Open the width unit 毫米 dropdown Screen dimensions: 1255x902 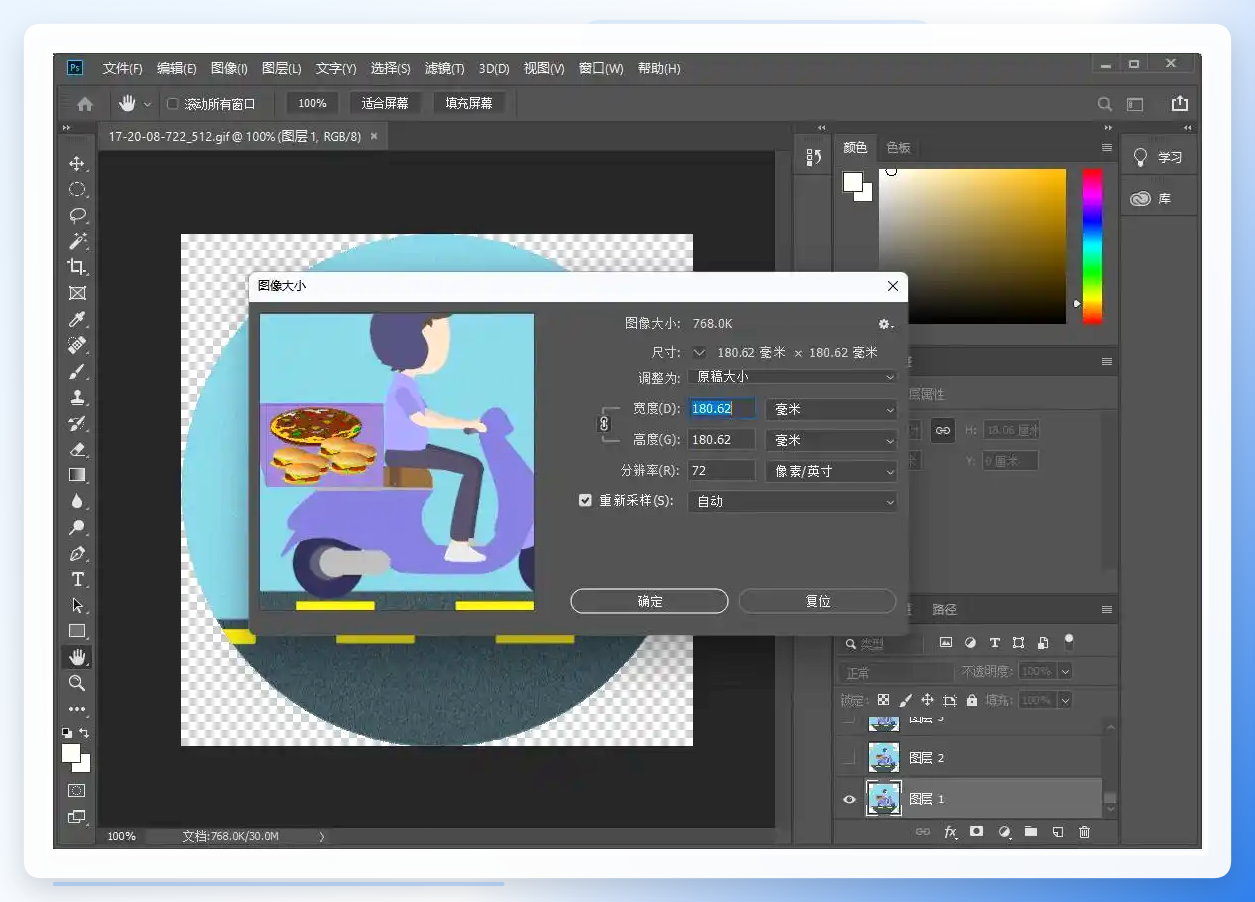pos(831,409)
